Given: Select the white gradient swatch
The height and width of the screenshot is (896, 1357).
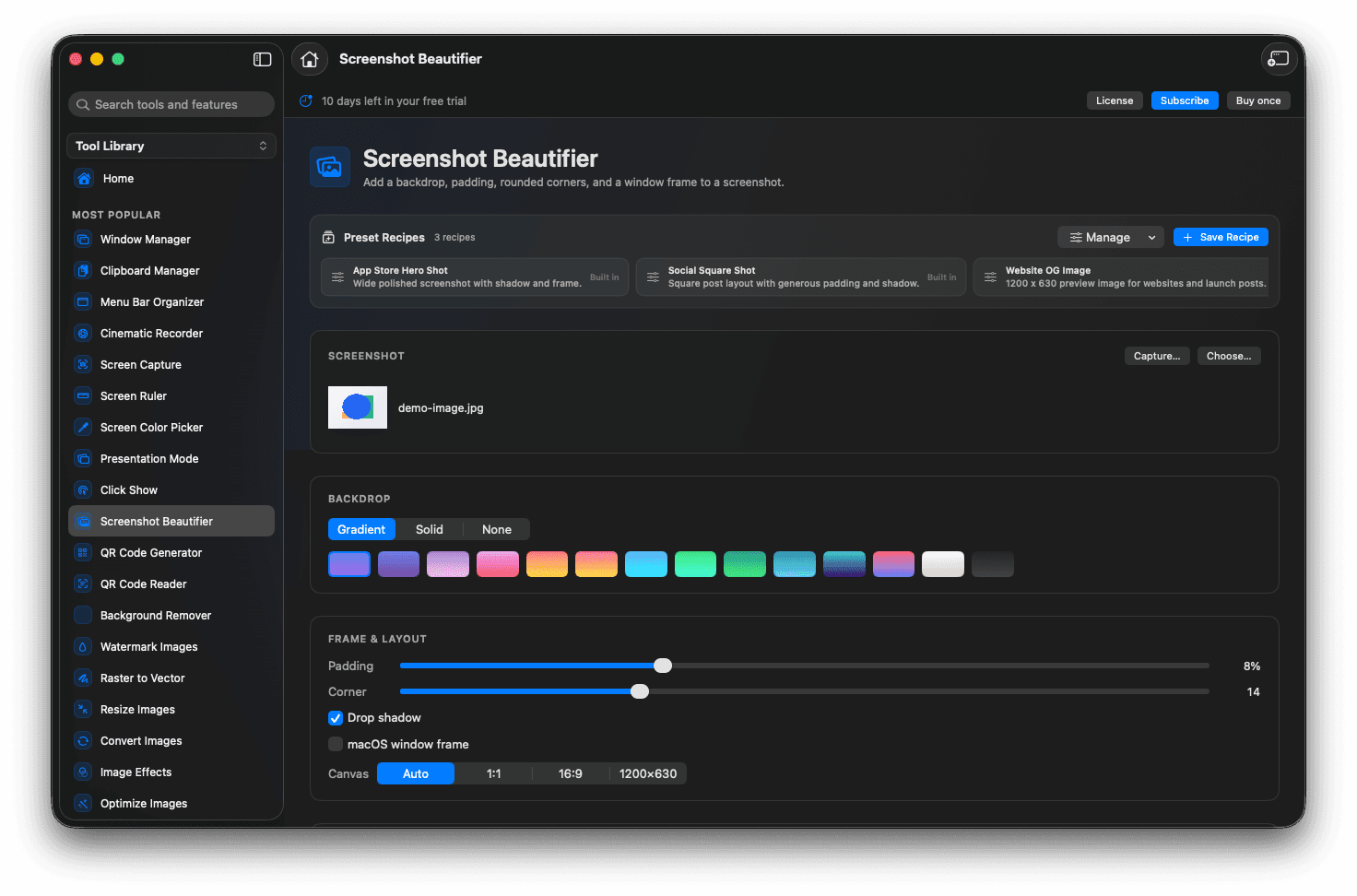Looking at the screenshot, I should pyautogui.click(x=943, y=564).
